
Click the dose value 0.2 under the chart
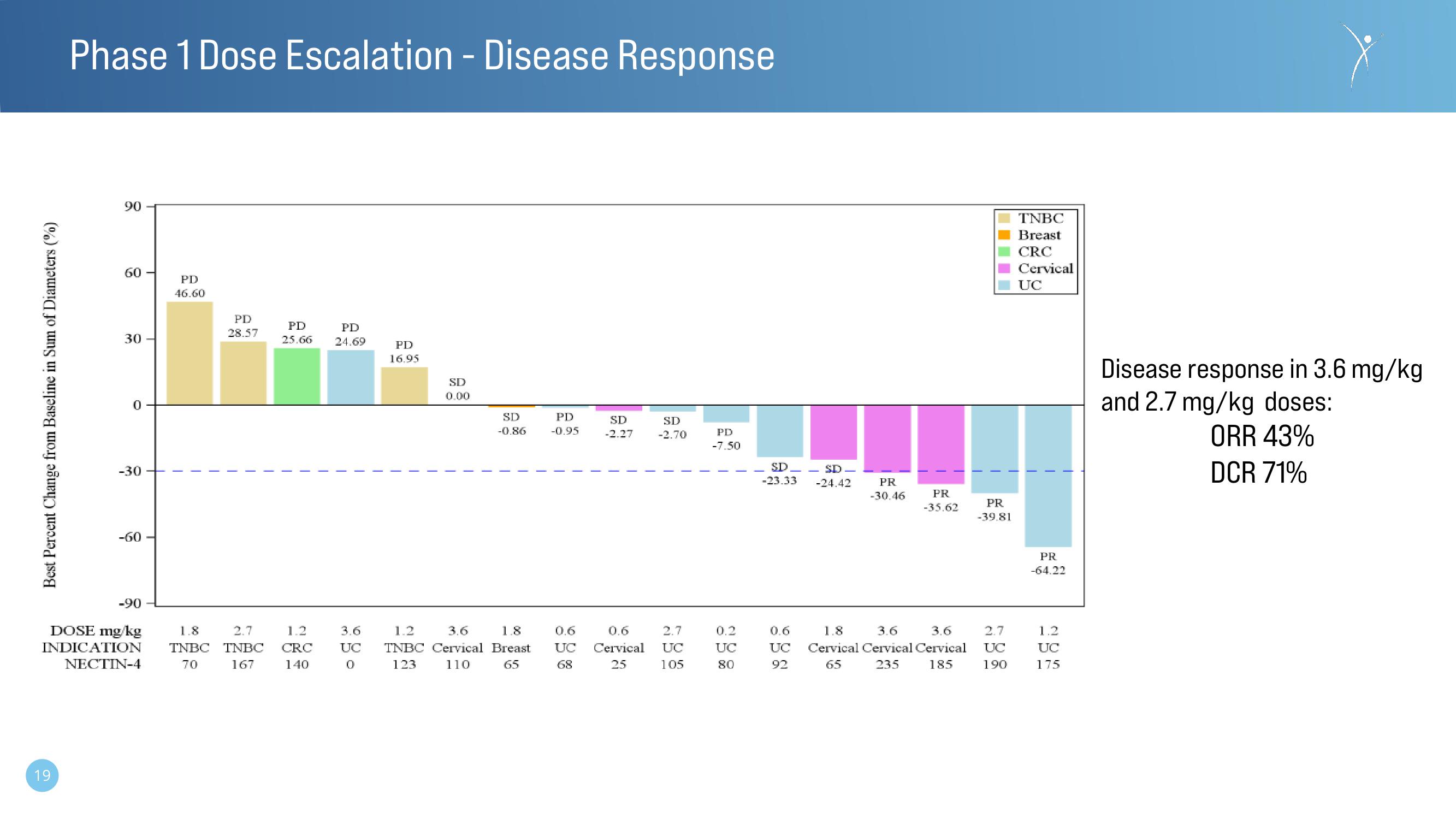click(726, 631)
